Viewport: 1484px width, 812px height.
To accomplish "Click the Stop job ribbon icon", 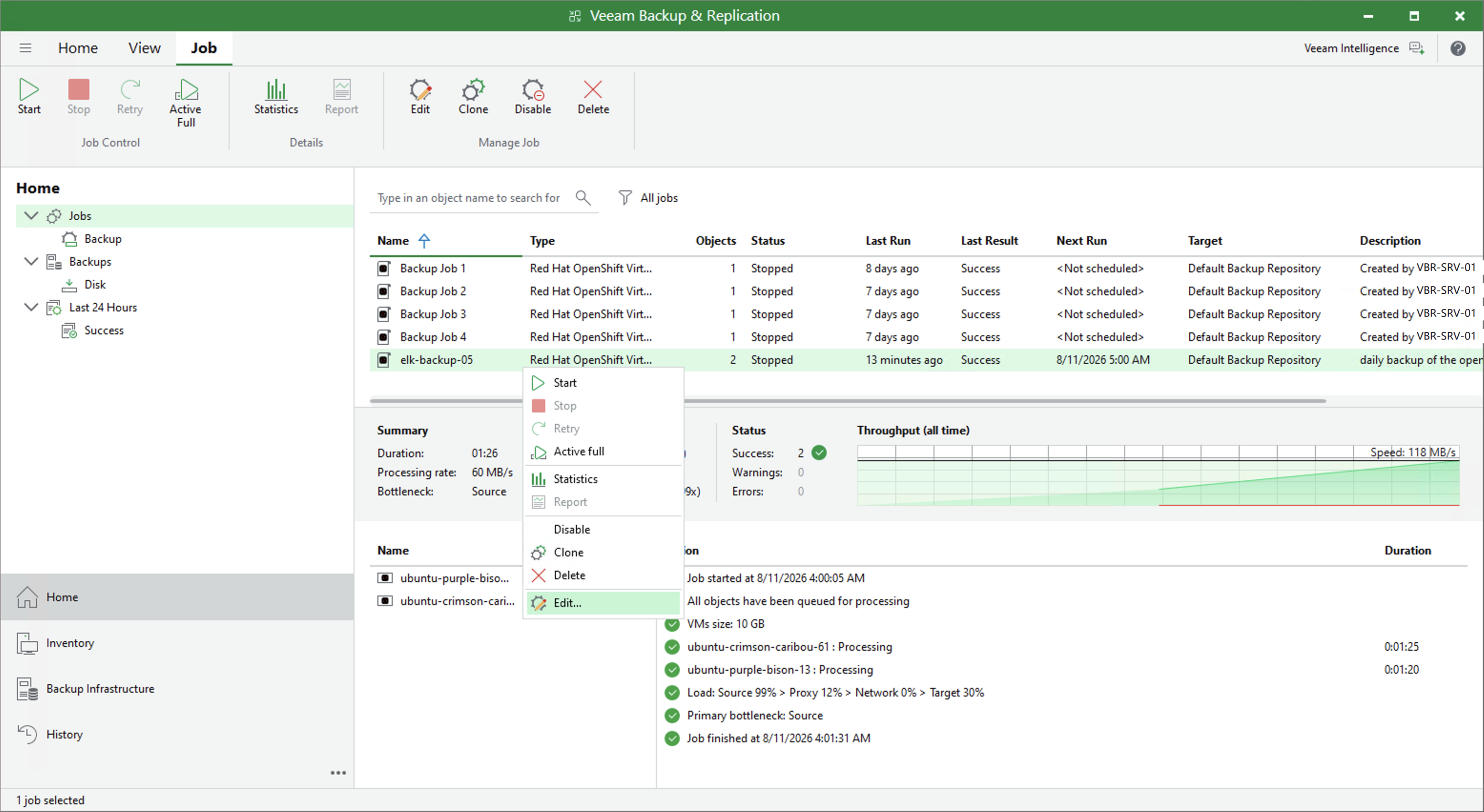I will [x=78, y=97].
